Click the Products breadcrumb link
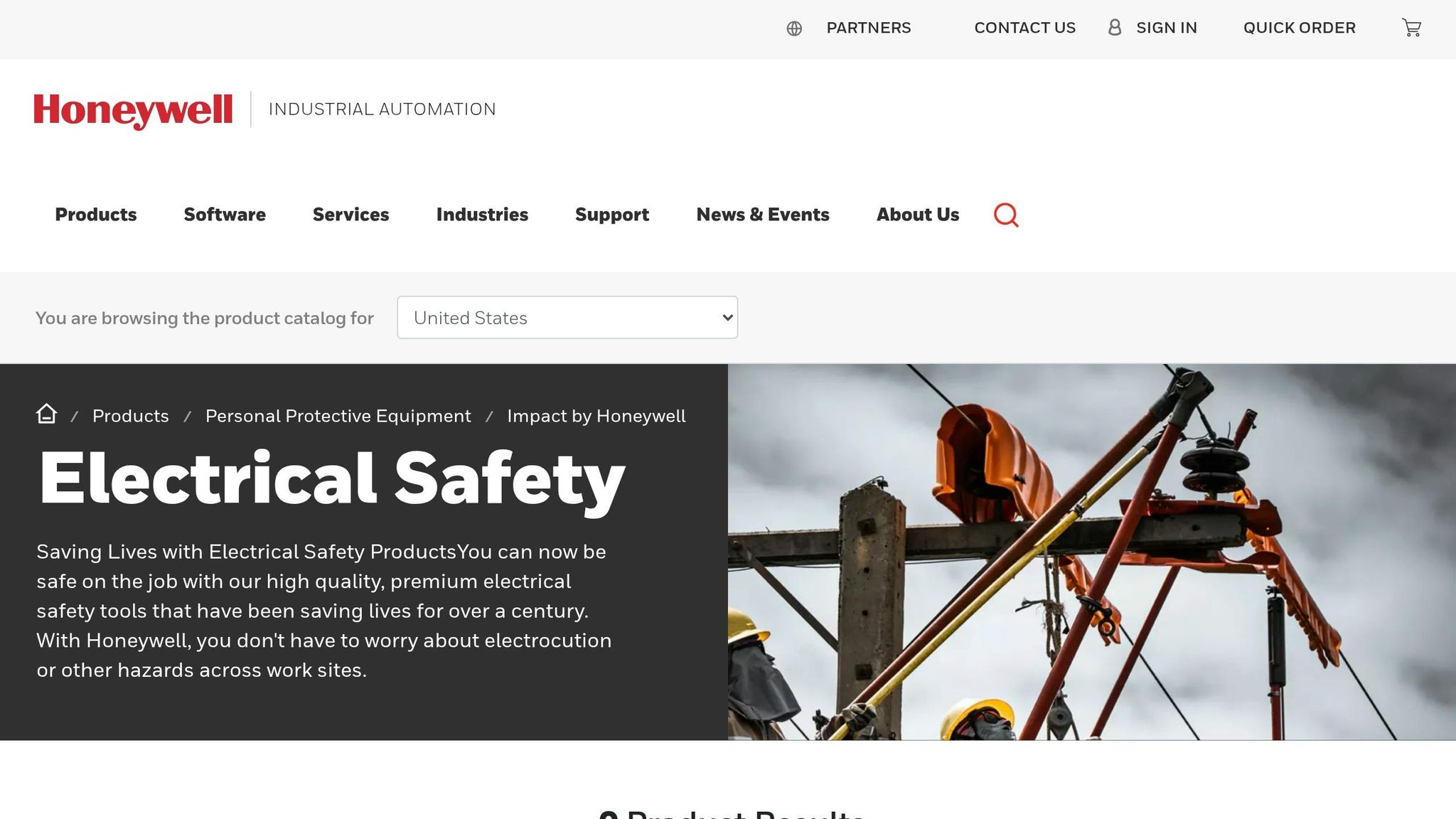 (x=131, y=417)
